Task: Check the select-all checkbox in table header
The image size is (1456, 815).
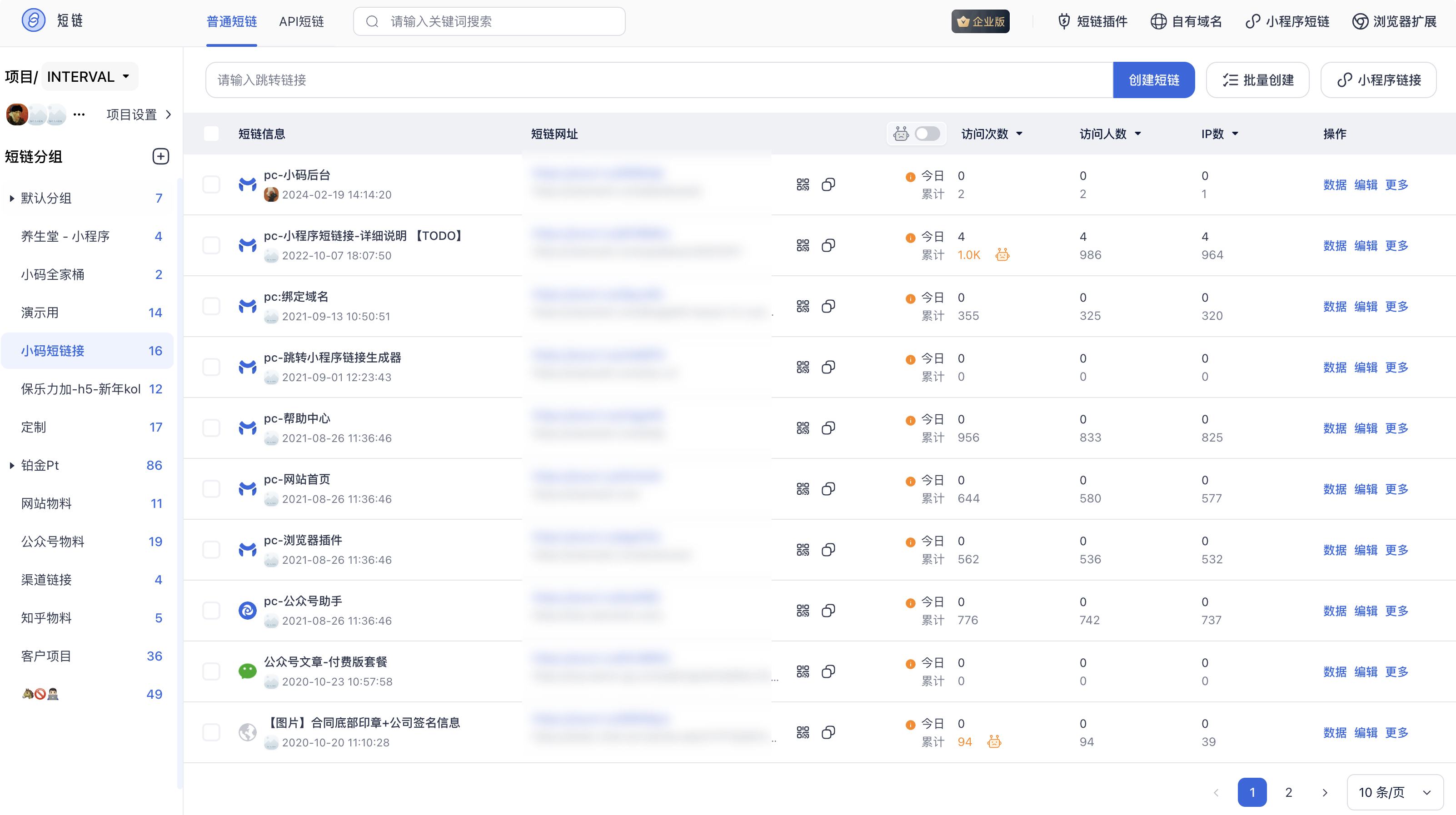Action: [211, 134]
